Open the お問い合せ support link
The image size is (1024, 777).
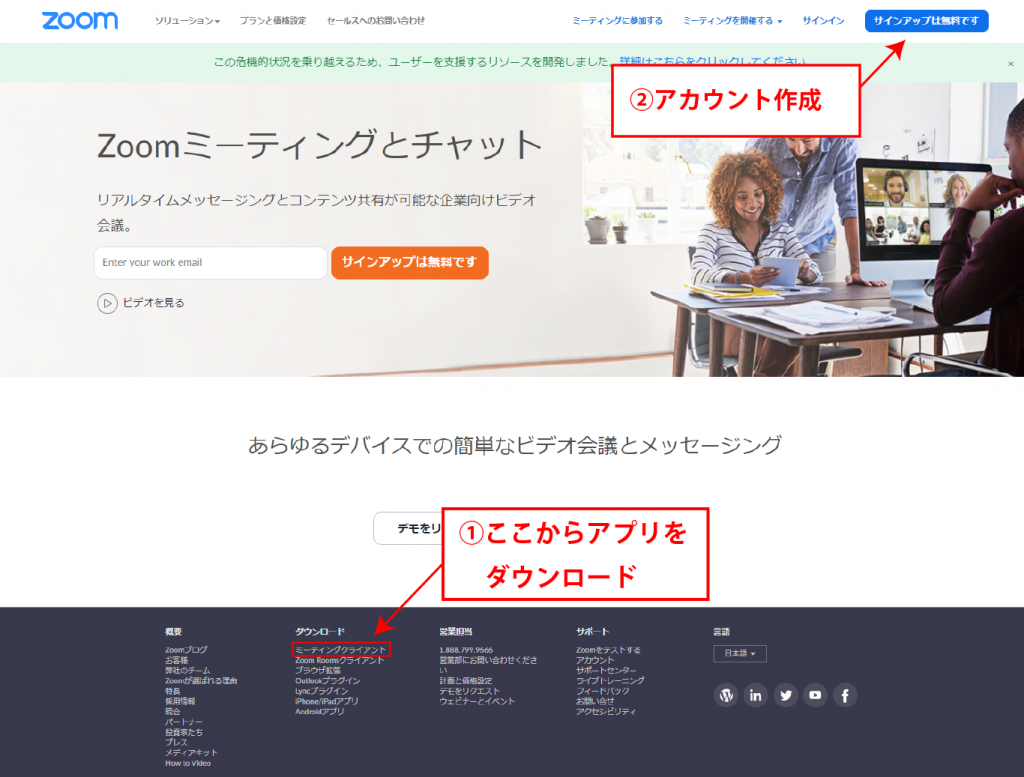click(x=594, y=701)
